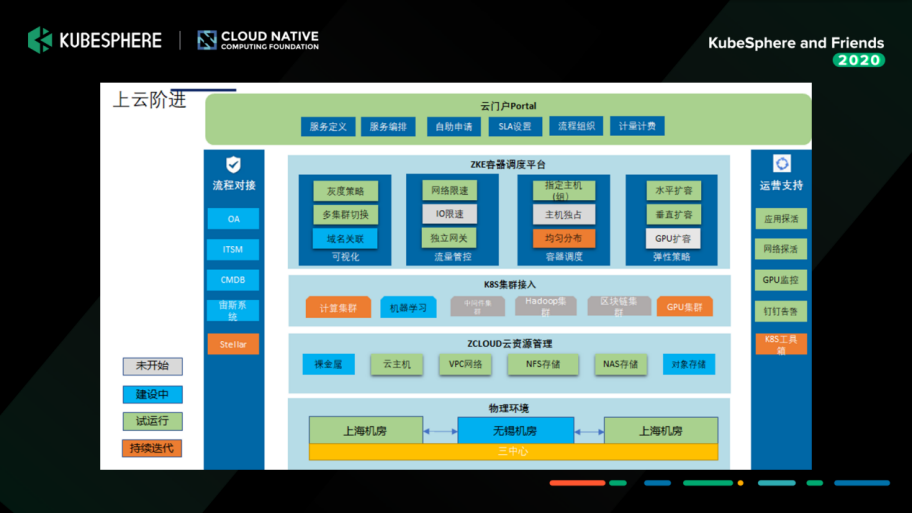The width and height of the screenshot is (912, 513).
Task: Select the orange Stellar box
Action: [233, 344]
